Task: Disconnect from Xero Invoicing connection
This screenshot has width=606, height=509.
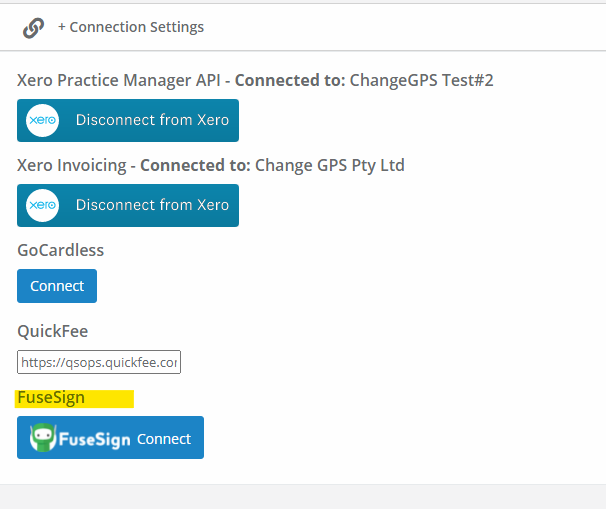Action: point(128,205)
